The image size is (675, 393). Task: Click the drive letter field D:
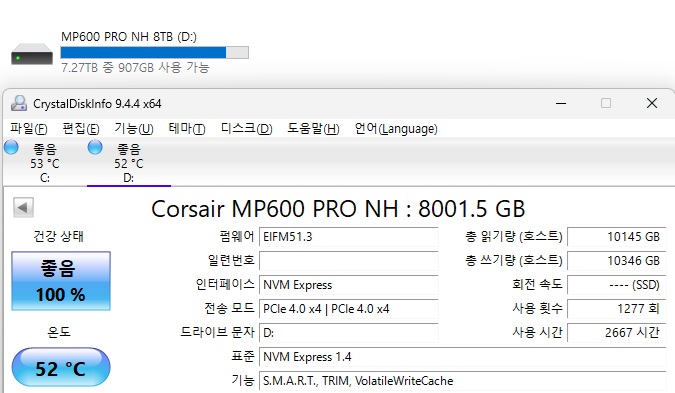pos(349,333)
